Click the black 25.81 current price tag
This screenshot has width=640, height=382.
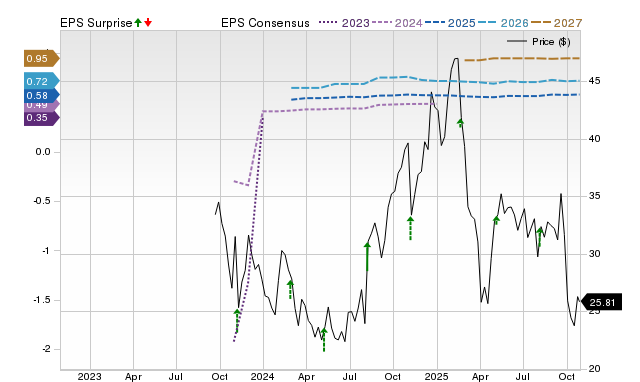(601, 302)
